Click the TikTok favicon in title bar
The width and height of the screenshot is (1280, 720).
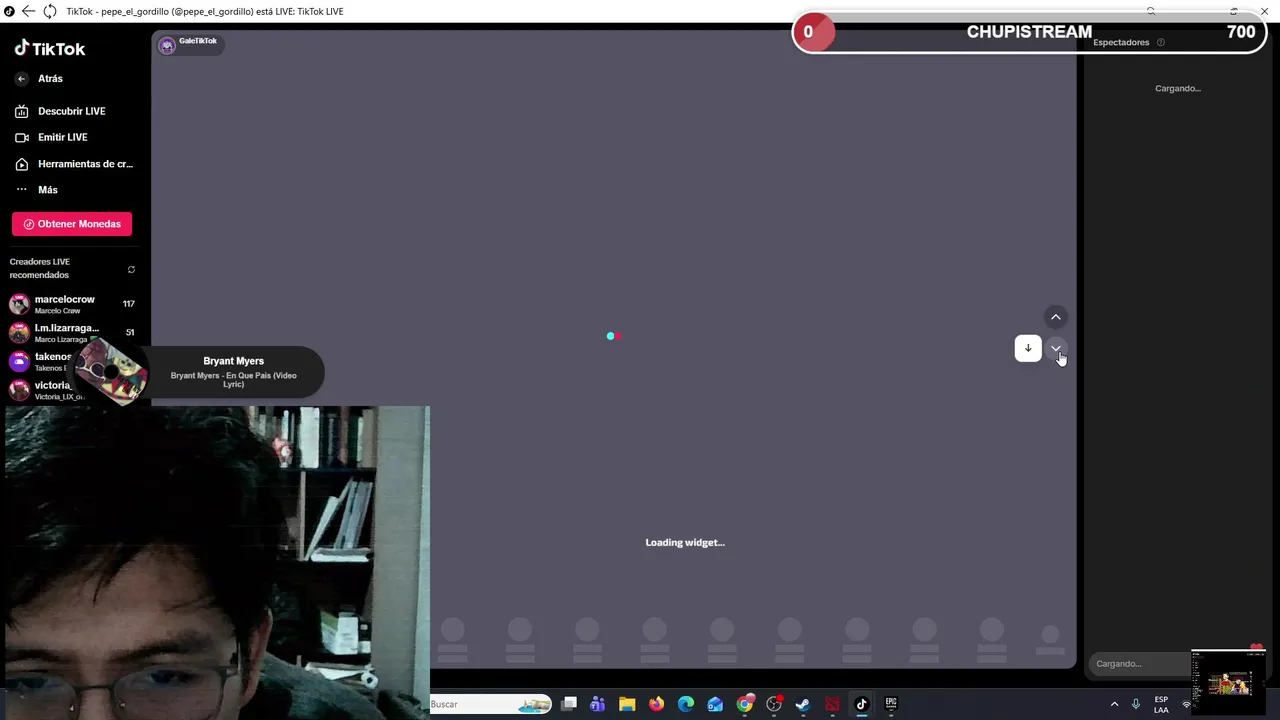[x=9, y=11]
